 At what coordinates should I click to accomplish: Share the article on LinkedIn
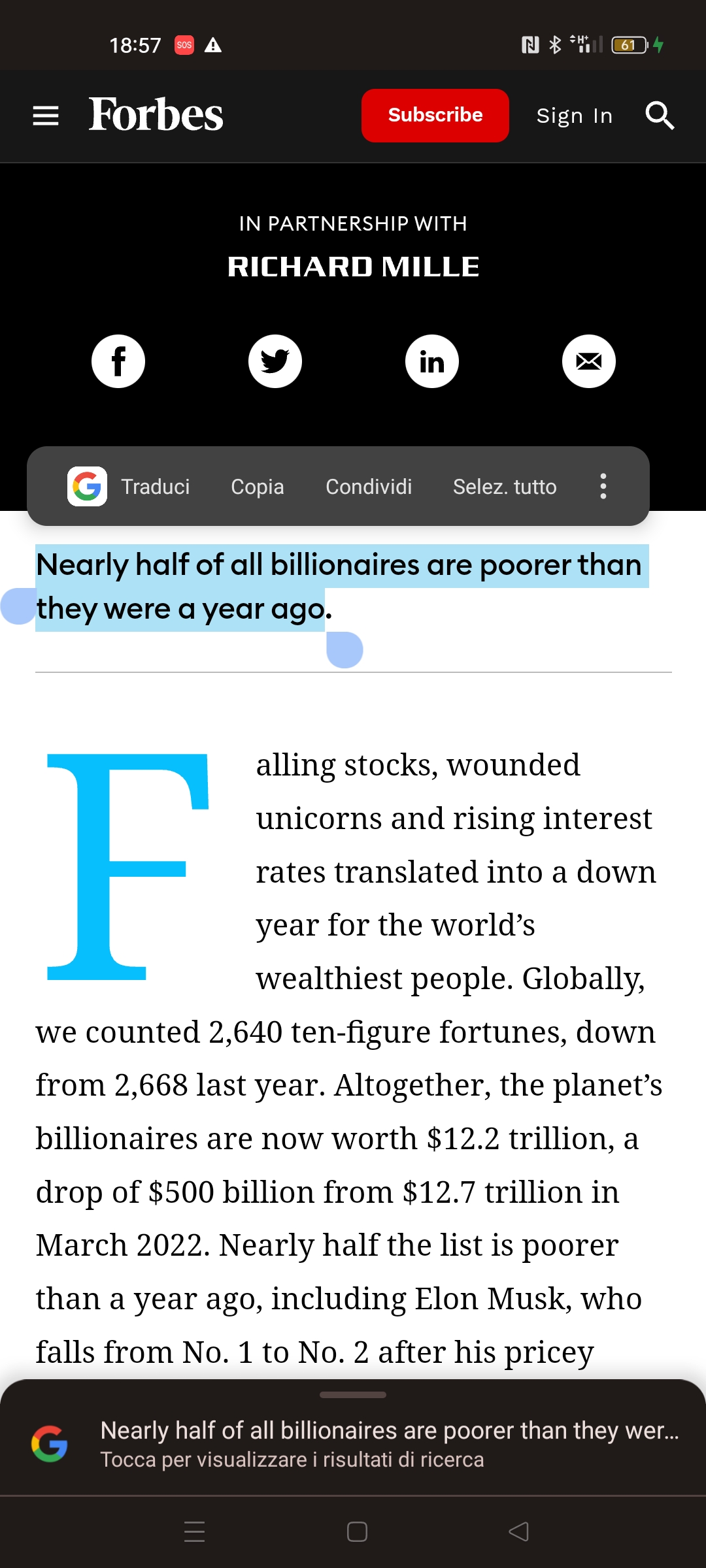tap(431, 361)
